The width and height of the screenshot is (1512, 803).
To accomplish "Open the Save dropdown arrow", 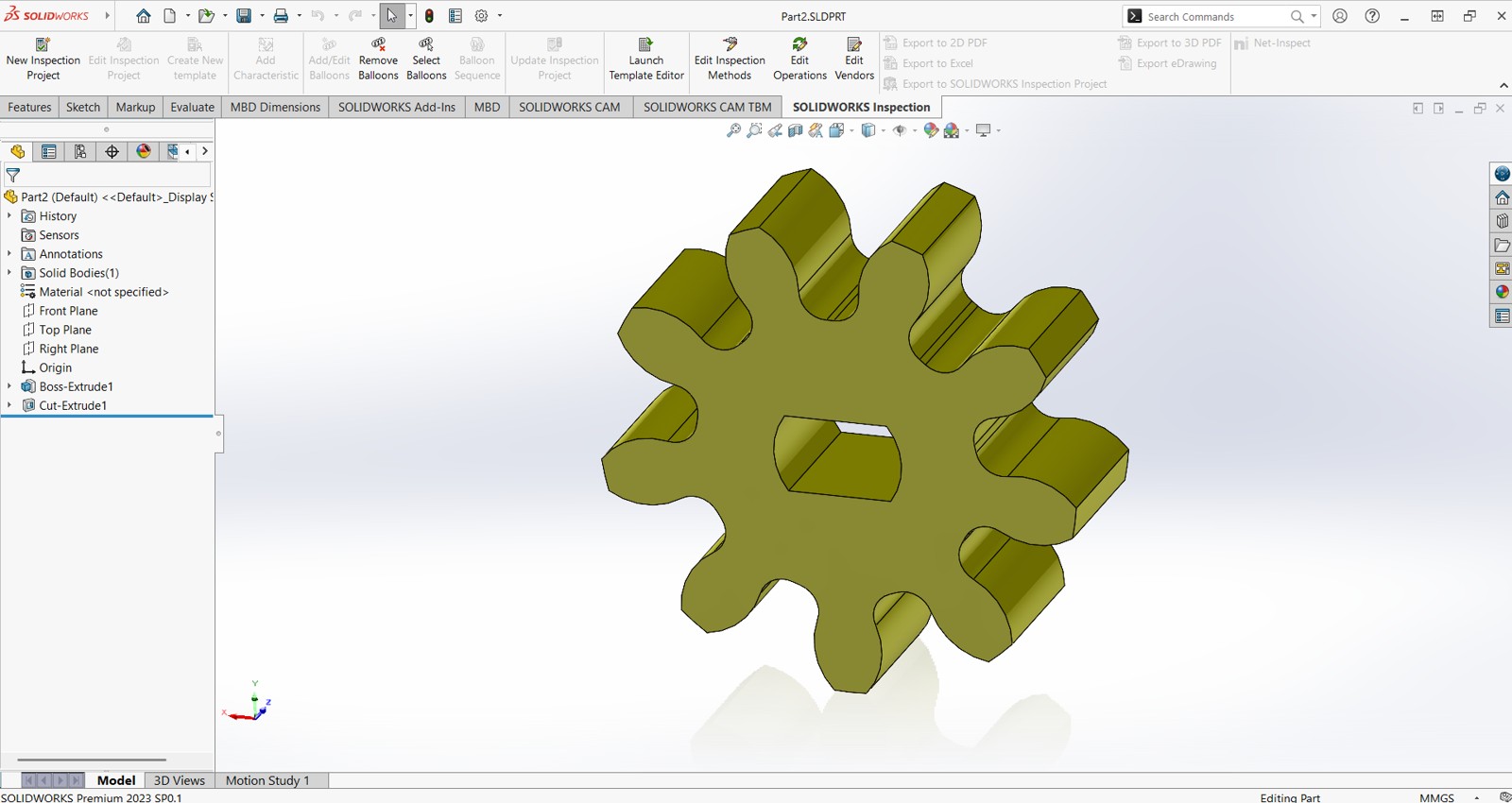I will tap(262, 16).
